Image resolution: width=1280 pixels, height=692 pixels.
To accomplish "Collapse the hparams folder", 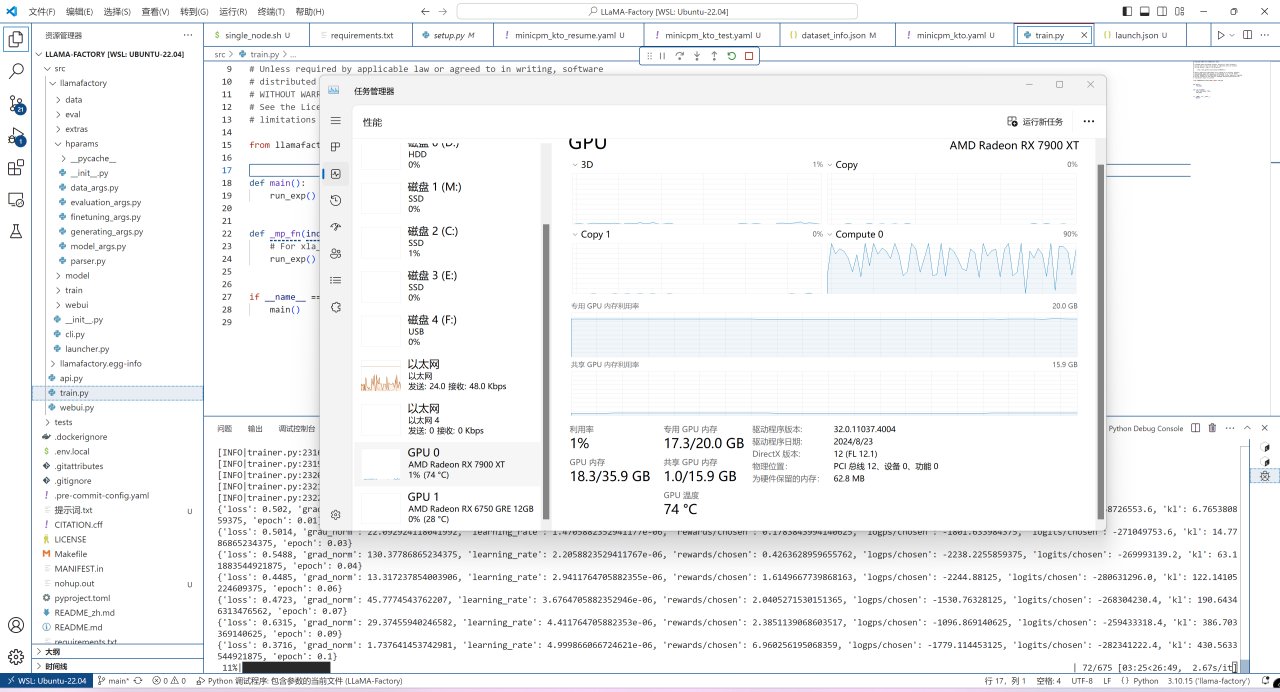I will [82, 144].
